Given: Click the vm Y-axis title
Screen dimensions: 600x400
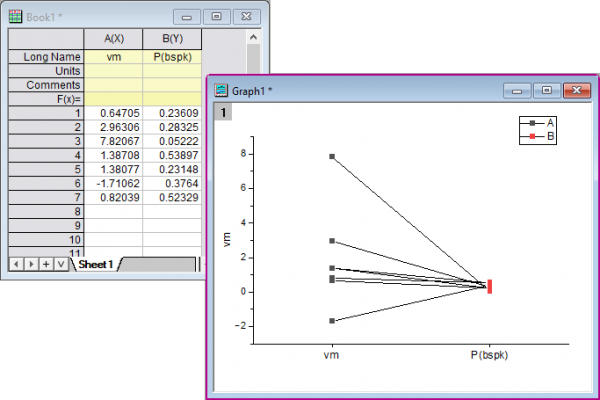Looking at the screenshot, I should coord(227,240).
